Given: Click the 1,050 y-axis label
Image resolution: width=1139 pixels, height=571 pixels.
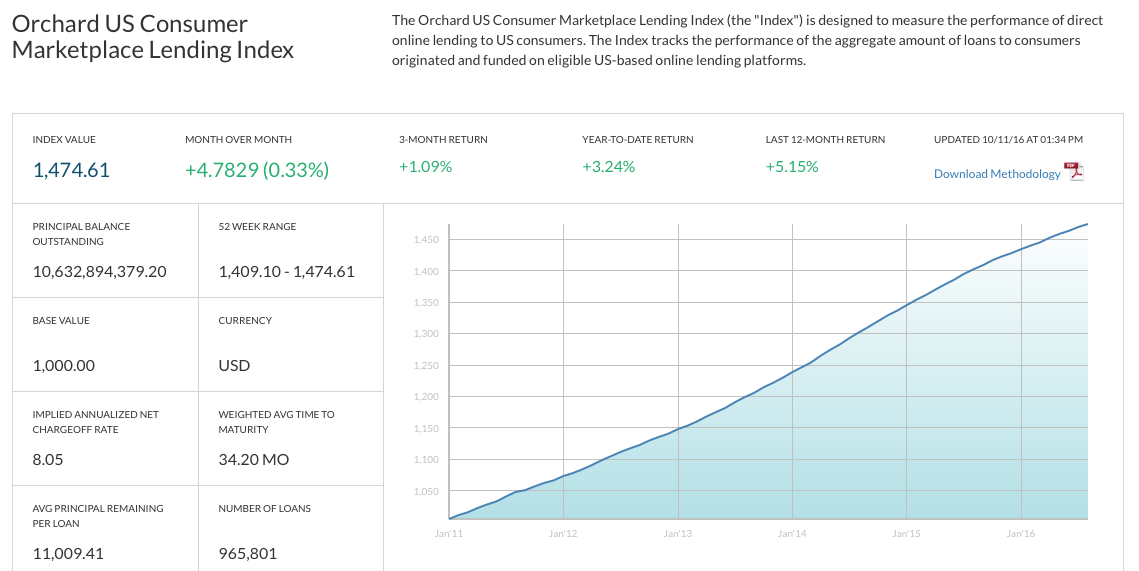Looking at the screenshot, I should click(x=426, y=492).
